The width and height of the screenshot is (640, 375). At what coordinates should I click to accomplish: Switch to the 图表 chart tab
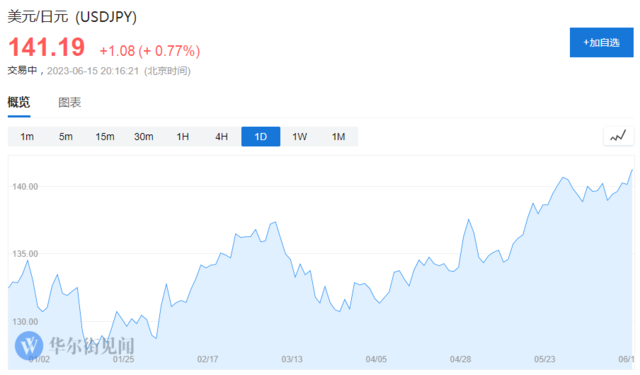(x=70, y=102)
